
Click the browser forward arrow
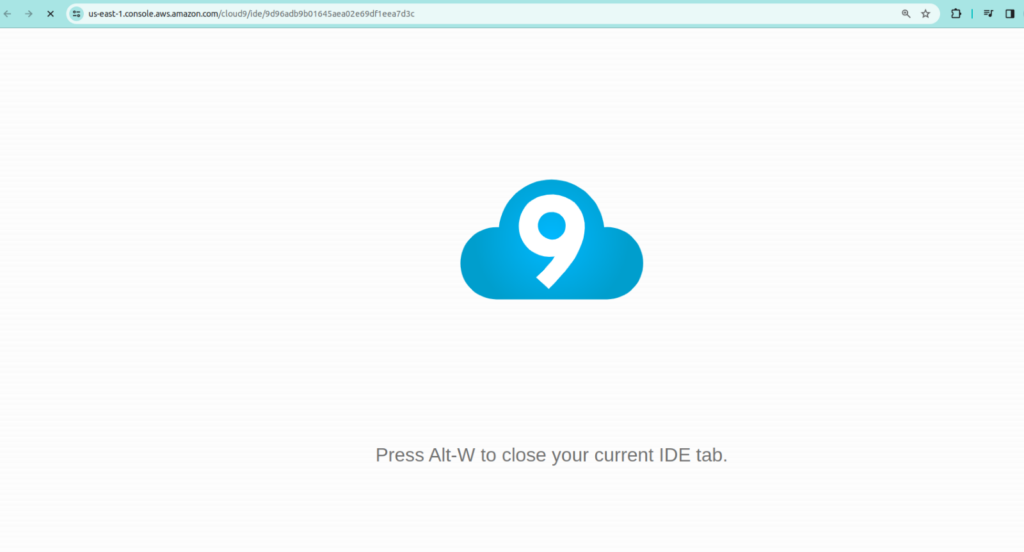click(29, 14)
